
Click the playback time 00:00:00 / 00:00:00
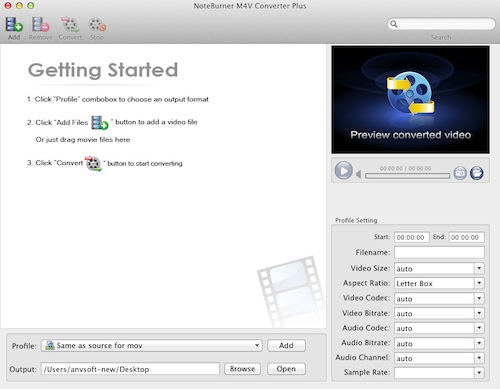coord(405,168)
